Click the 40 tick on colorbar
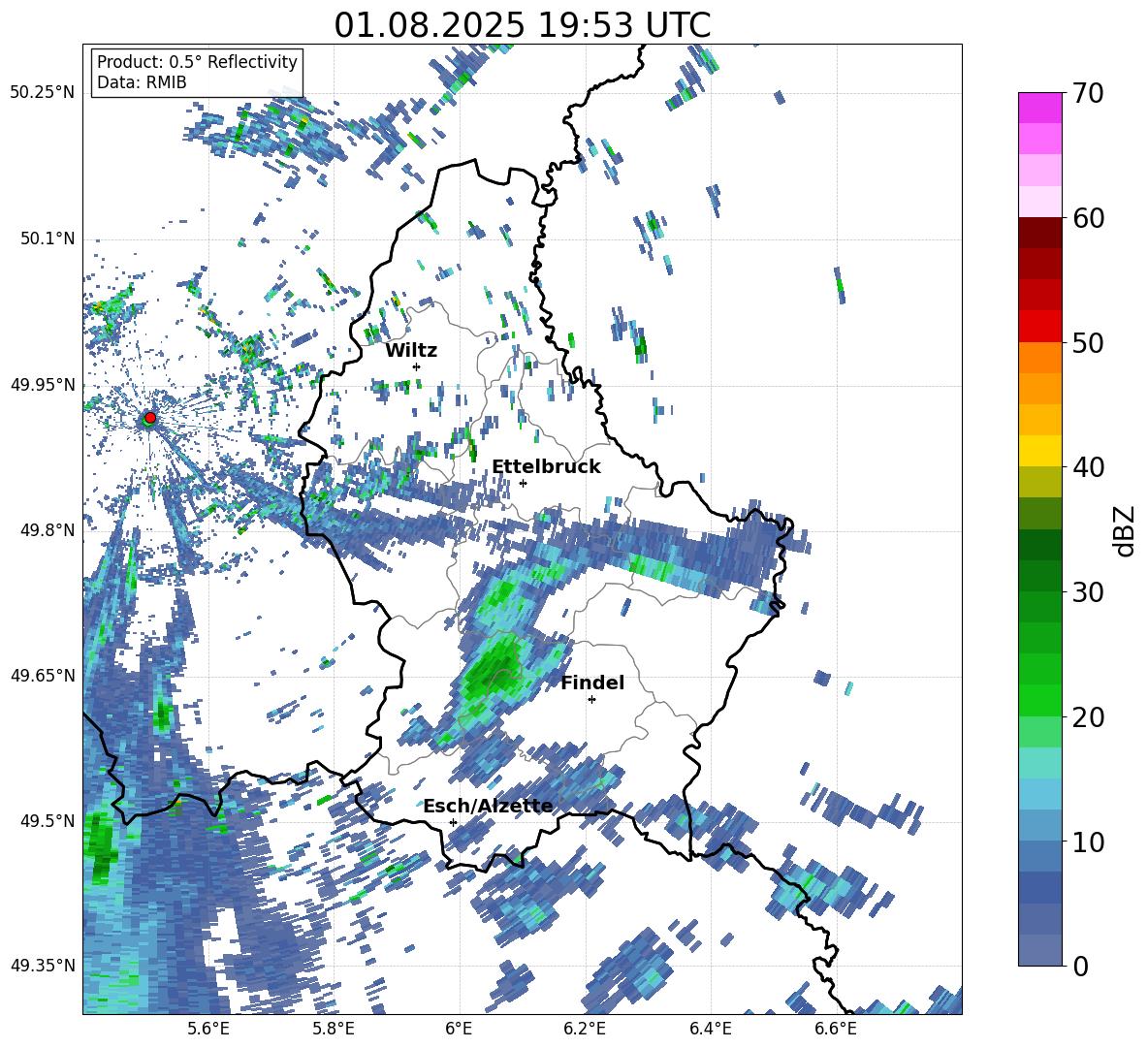 1087,467
